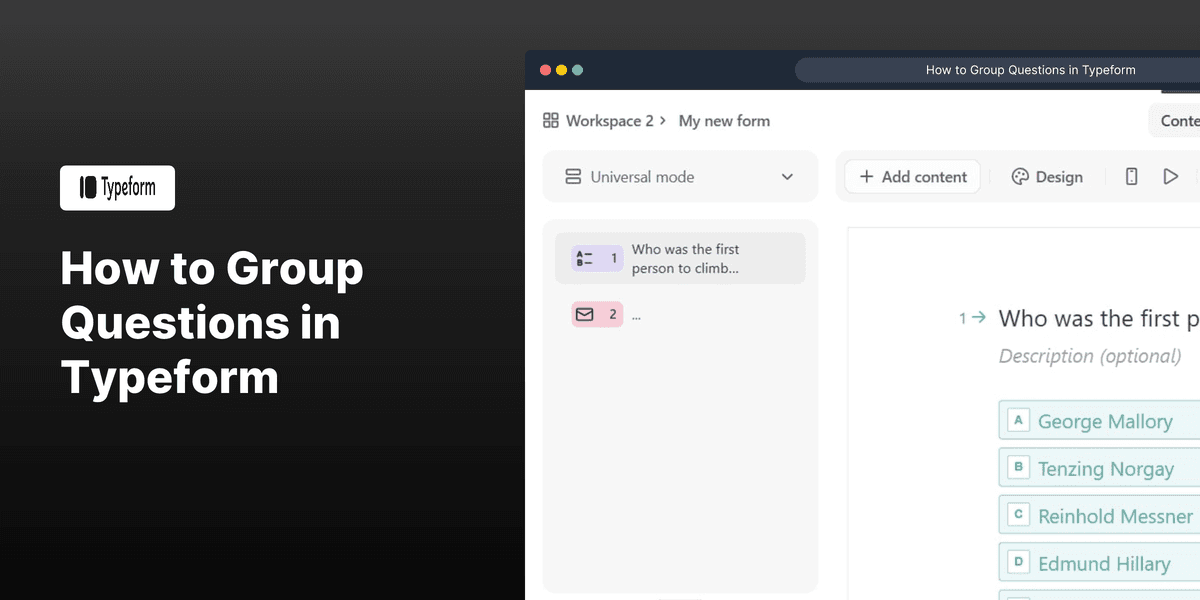Screen dimensions: 1200x600
Task: Open the workspace grid icon
Action: point(550,120)
